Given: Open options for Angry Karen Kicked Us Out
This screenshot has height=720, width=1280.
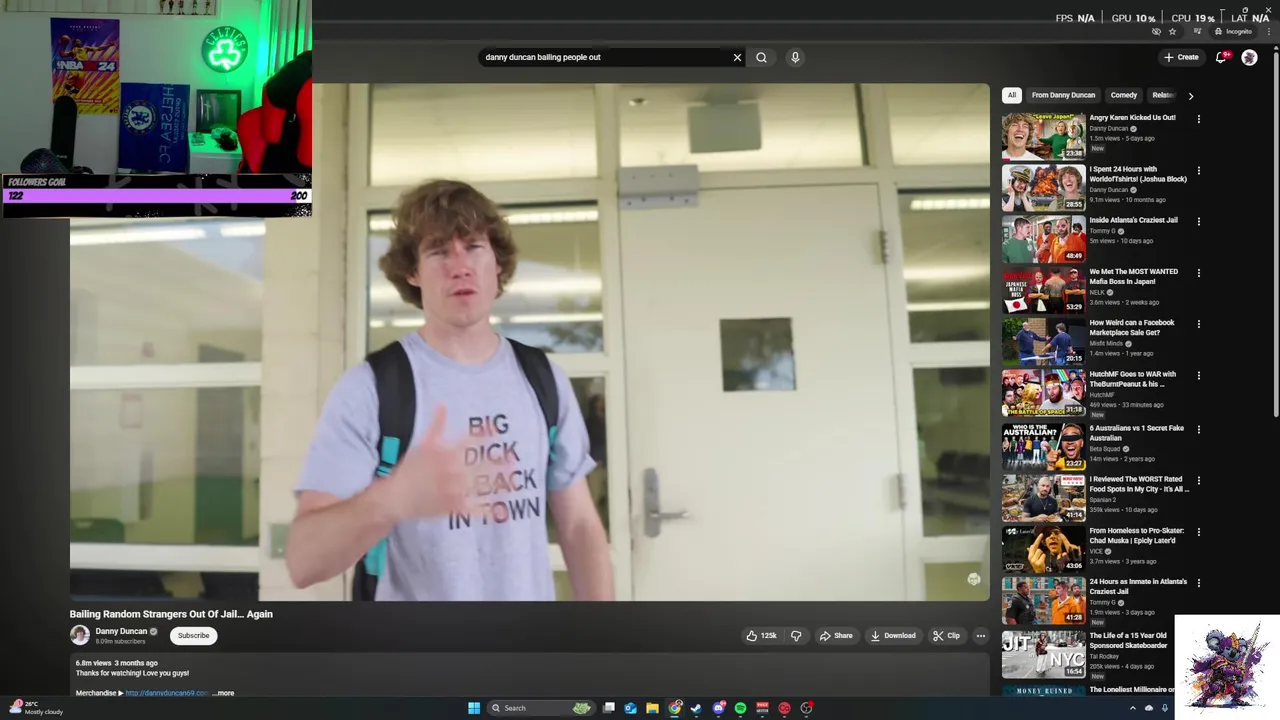Looking at the screenshot, I should click(x=1198, y=119).
